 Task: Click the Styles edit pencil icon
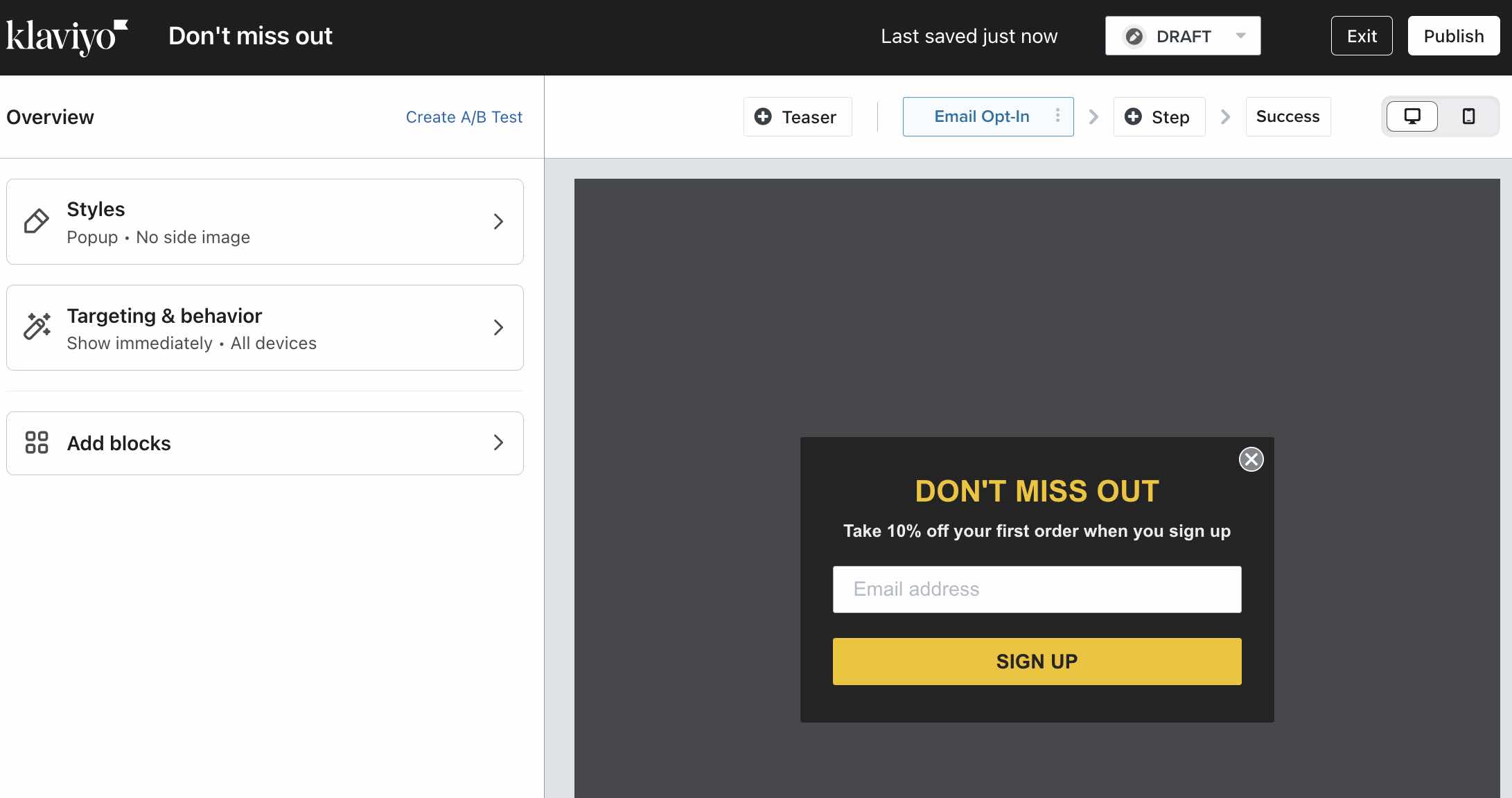36,221
